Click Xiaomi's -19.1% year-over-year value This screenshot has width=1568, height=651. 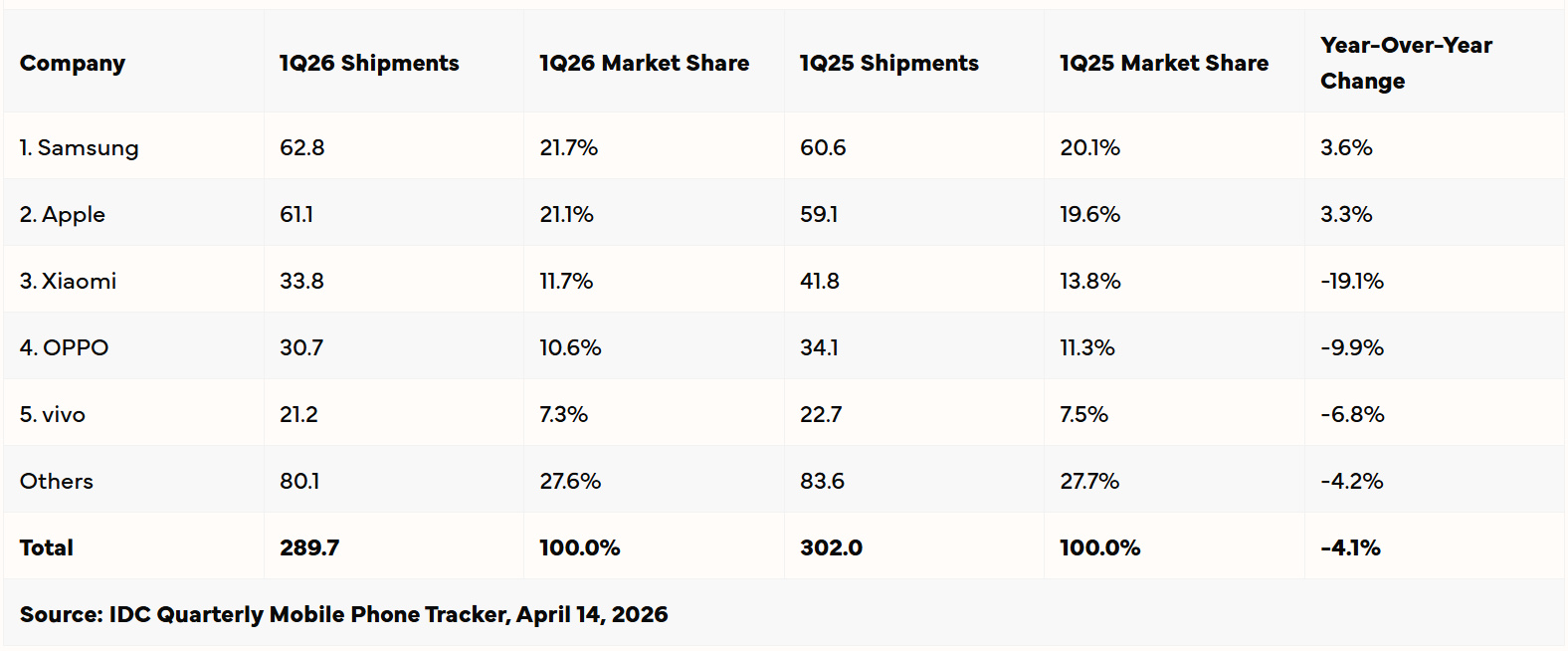point(1351,282)
